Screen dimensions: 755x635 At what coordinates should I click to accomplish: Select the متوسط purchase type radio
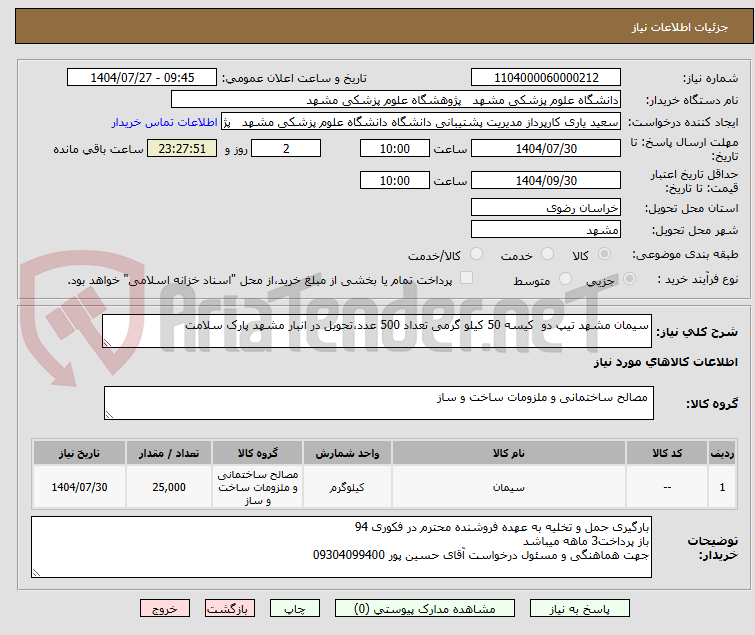(565, 279)
